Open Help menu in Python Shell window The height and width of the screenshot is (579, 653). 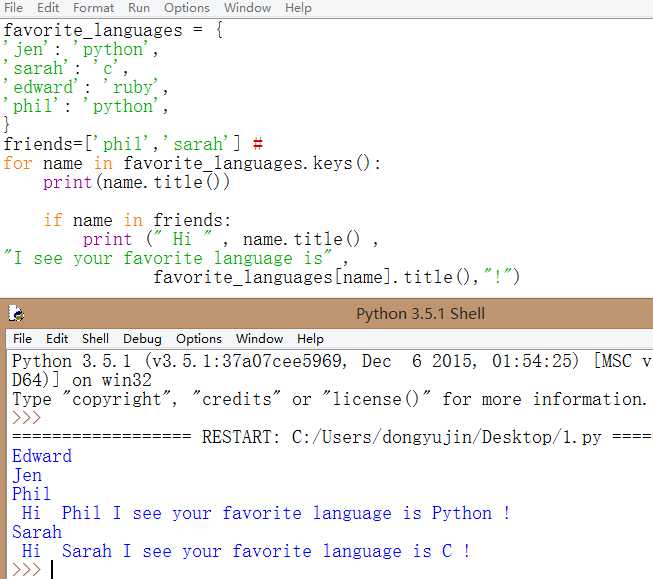[x=310, y=339]
